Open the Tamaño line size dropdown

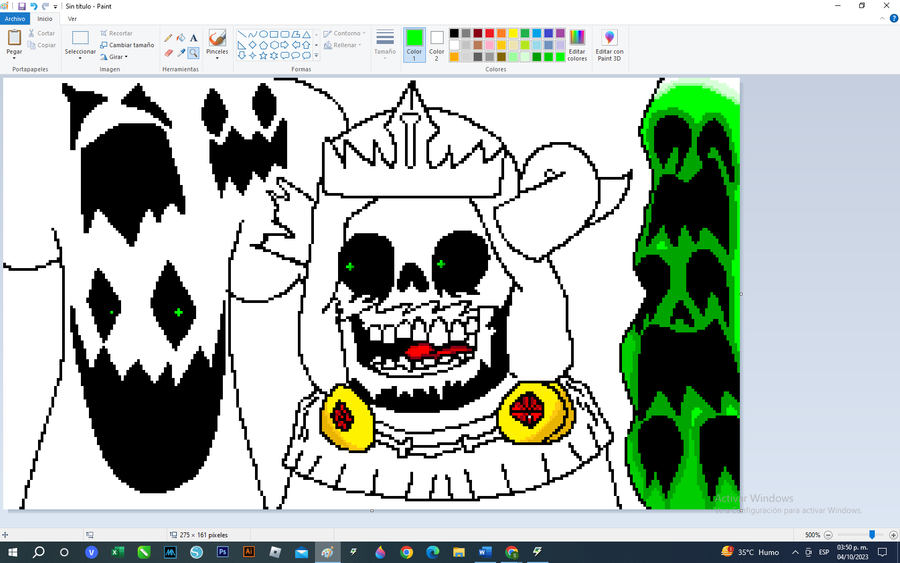[x=385, y=44]
